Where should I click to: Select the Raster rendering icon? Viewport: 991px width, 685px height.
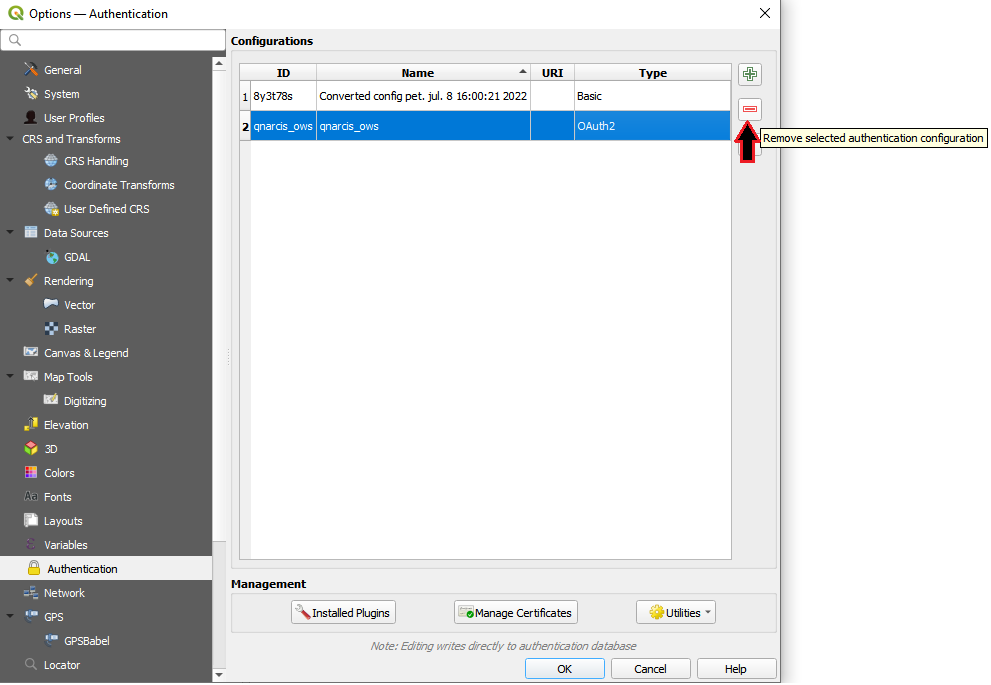click(x=51, y=328)
